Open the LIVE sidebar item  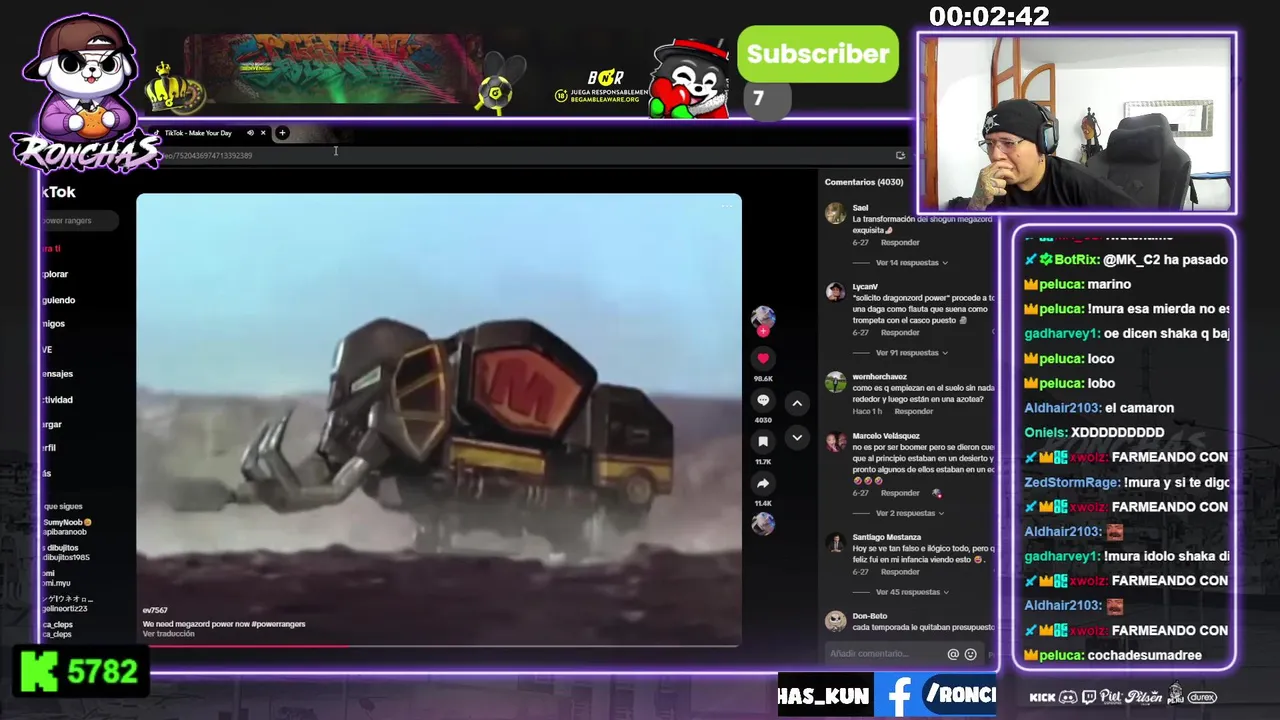coord(47,350)
